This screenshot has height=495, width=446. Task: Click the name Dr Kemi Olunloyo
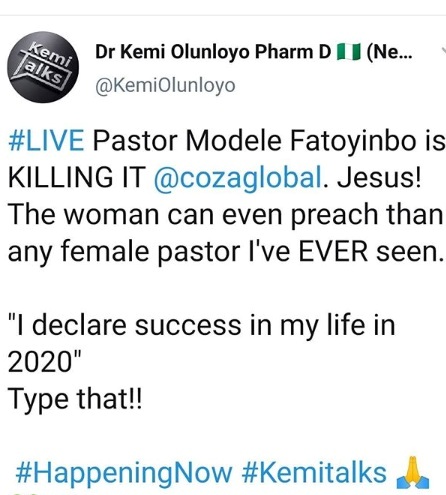tap(172, 52)
